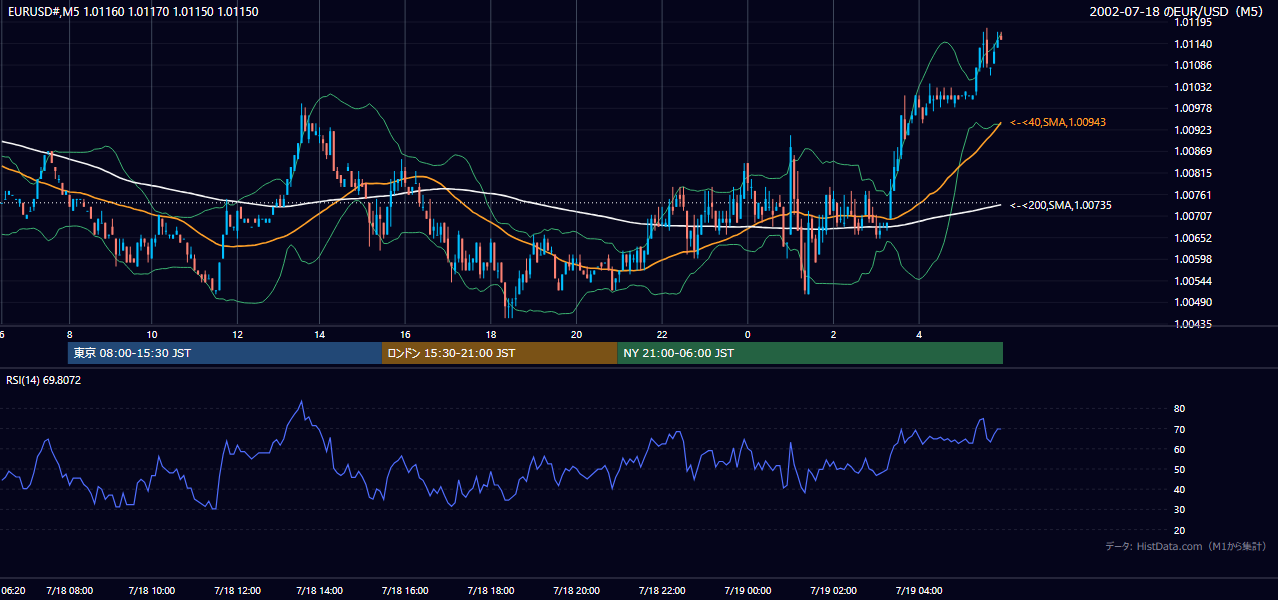
Task: Click the 7/19 04:00 bottom date label
Action: pyautogui.click(x=919, y=591)
